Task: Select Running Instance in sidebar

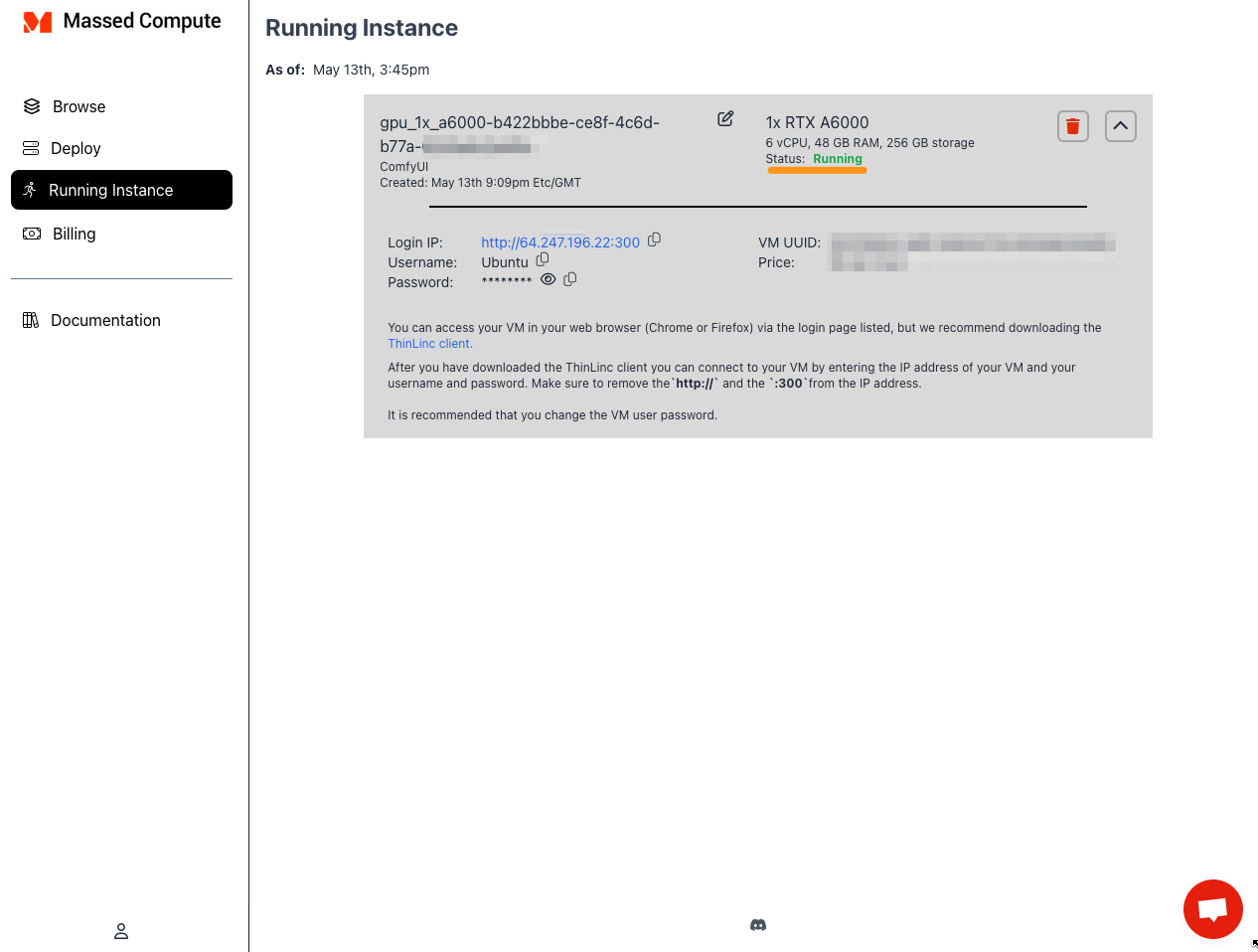Action: tap(121, 190)
